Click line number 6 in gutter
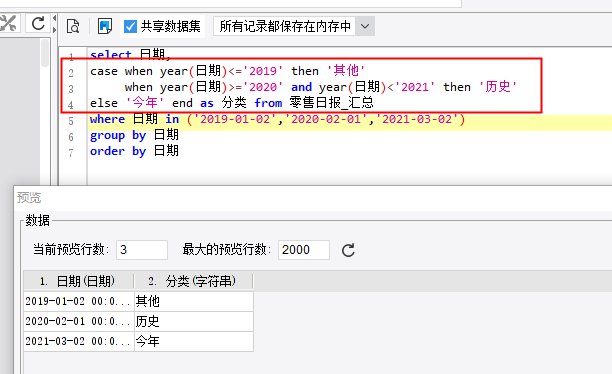Viewport: 612px width, 374px height. pyautogui.click(x=71, y=137)
